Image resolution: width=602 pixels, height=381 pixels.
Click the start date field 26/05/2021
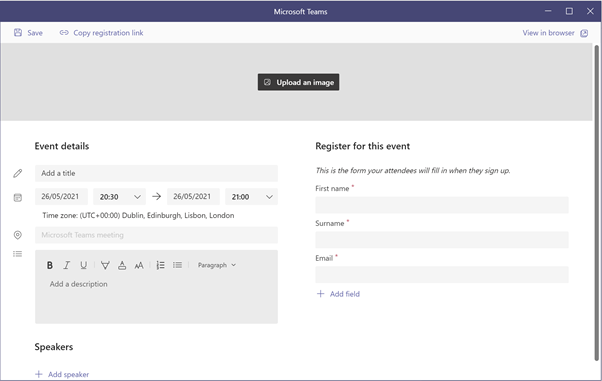(x=61, y=197)
